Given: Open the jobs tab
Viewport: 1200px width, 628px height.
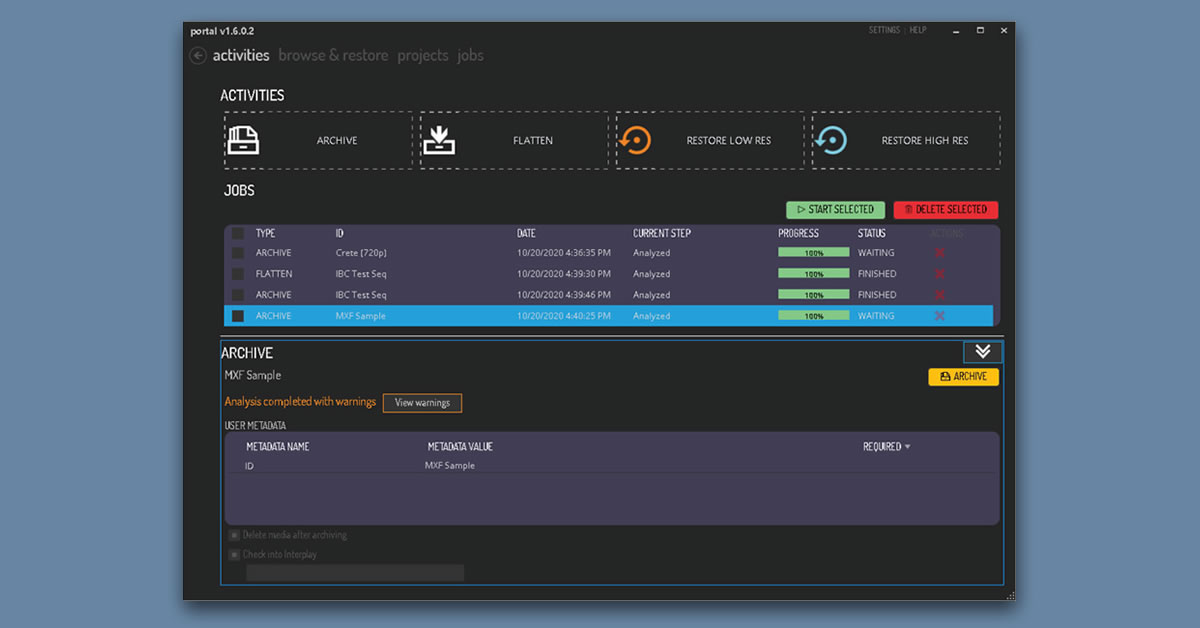Looking at the screenshot, I should 470,56.
